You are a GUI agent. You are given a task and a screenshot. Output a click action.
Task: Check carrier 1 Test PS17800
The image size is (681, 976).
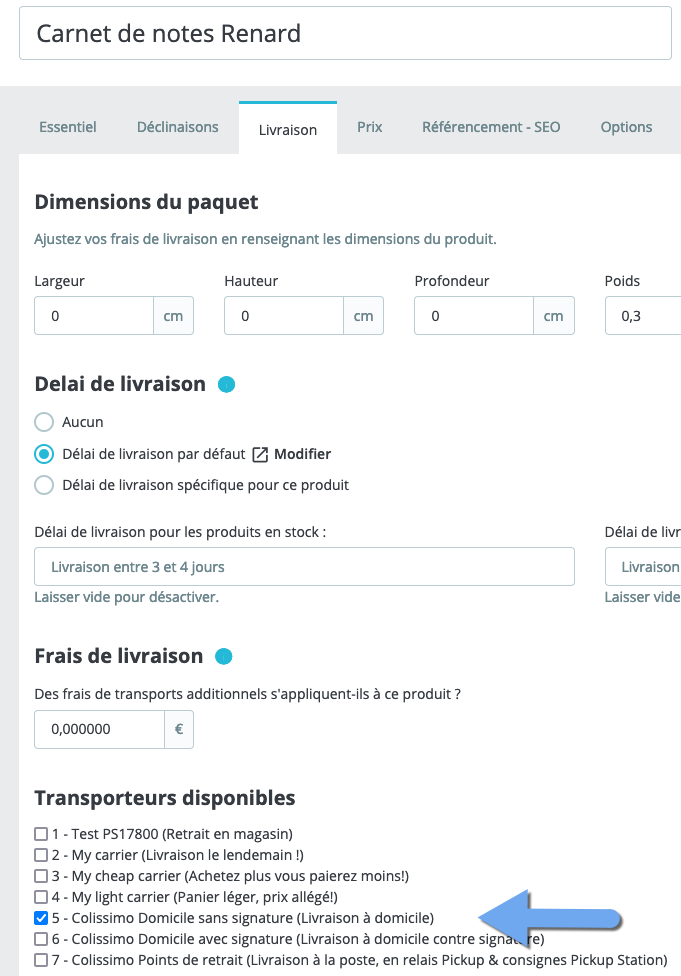[x=41, y=834]
